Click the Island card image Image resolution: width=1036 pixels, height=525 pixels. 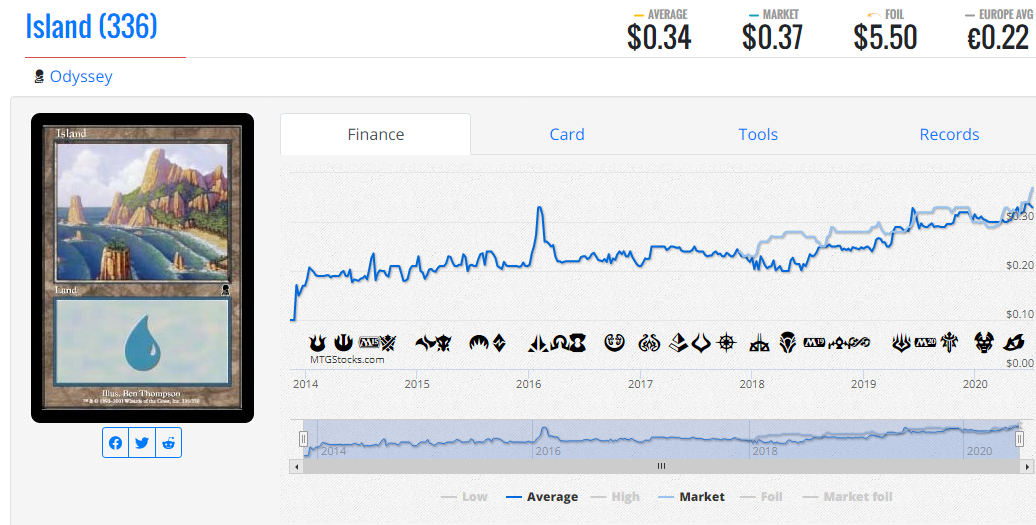(x=142, y=268)
